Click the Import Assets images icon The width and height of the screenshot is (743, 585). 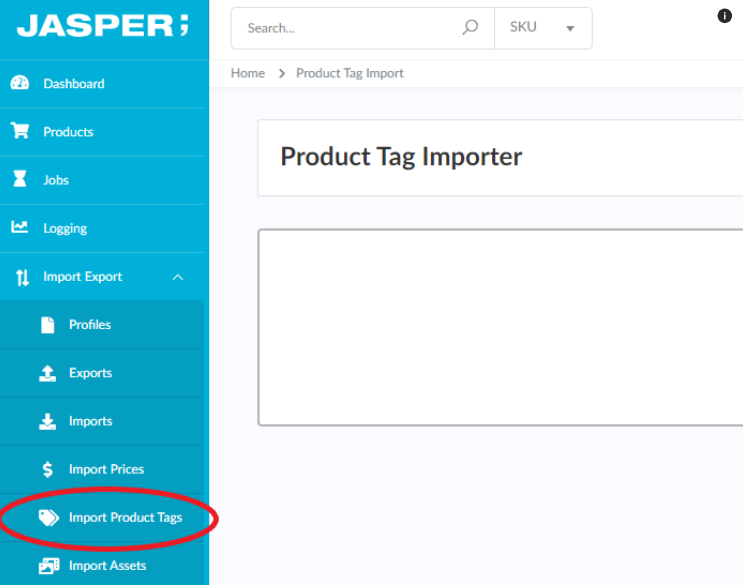48,566
